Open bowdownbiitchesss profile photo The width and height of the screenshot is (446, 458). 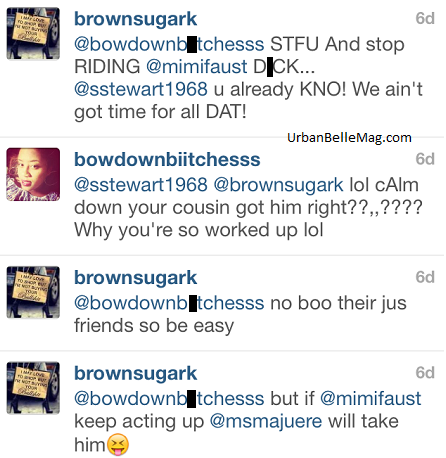[33, 174]
